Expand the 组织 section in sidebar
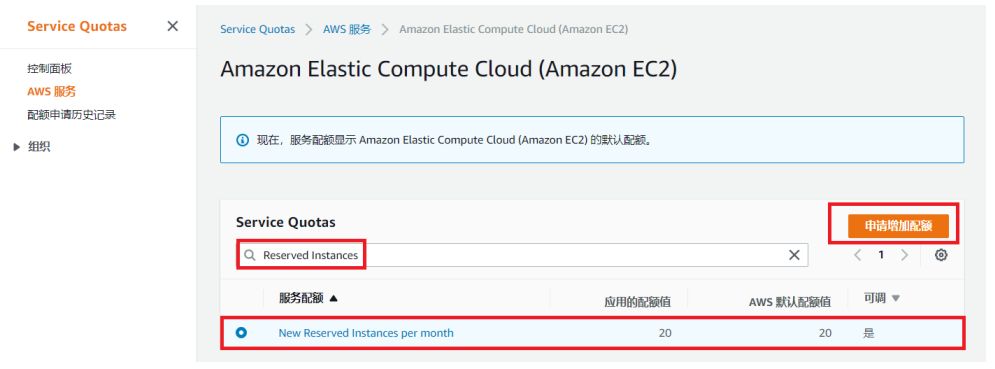This screenshot has width=995, height=369. click(x=17, y=147)
